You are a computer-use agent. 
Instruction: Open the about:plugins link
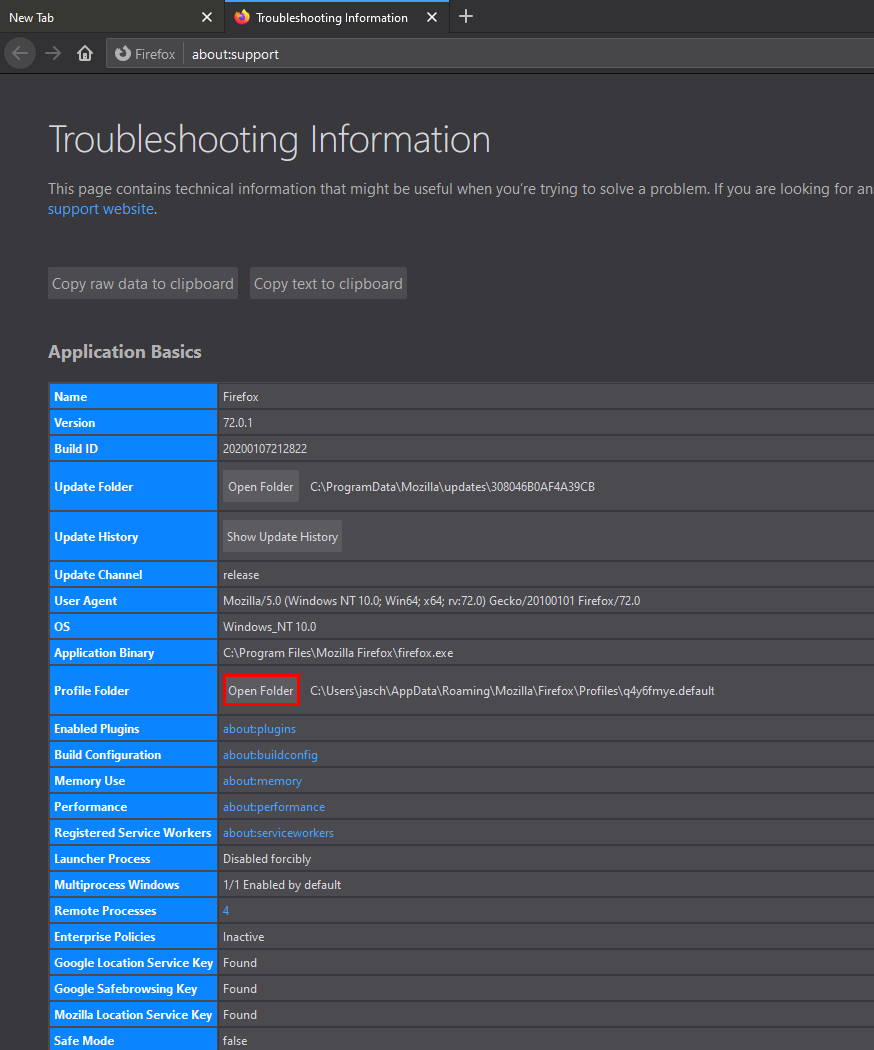tap(259, 729)
